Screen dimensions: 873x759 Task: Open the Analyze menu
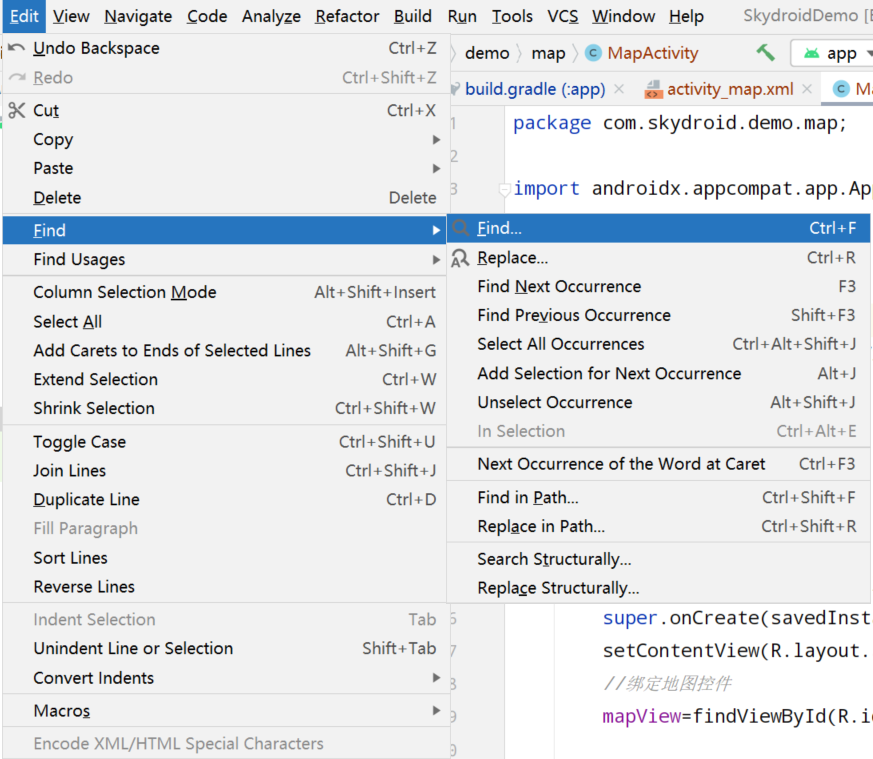271,16
